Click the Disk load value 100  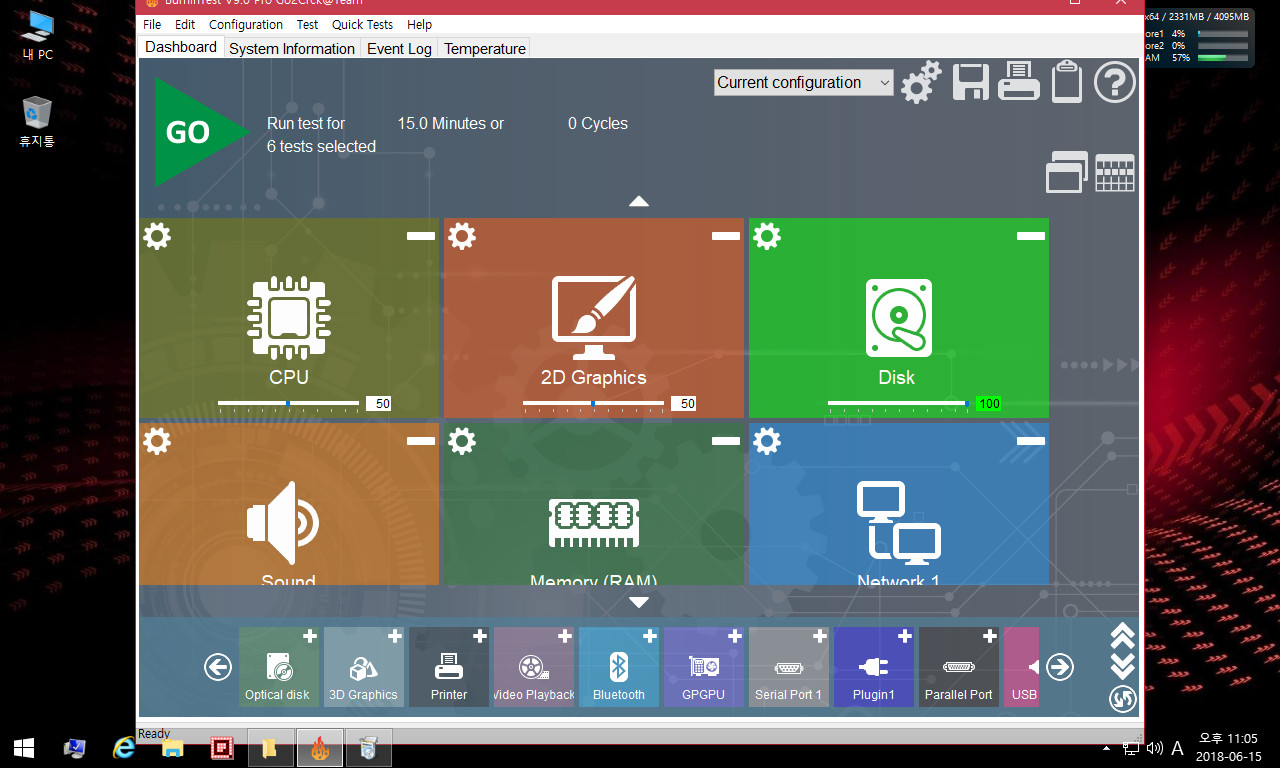pyautogui.click(x=988, y=404)
